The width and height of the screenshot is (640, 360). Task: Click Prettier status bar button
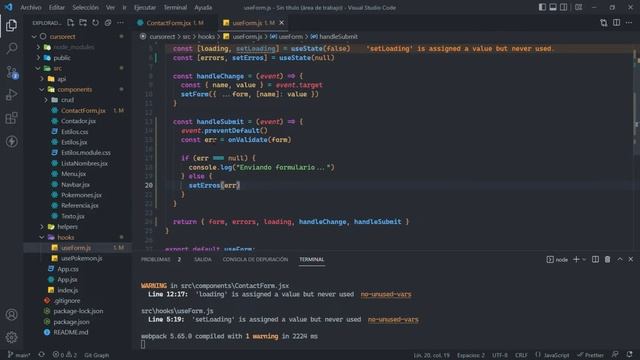[590, 355]
